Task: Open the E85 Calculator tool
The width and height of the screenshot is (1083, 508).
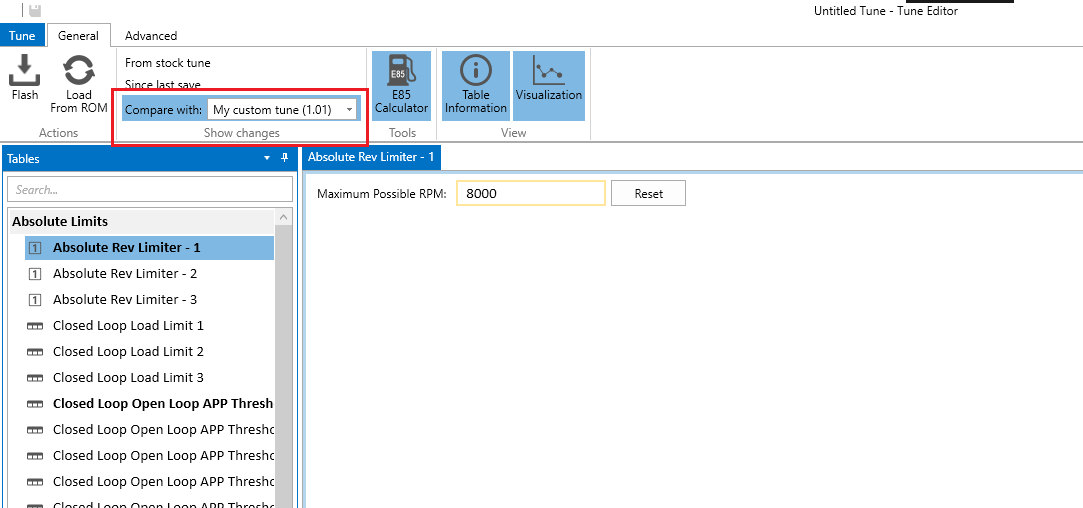Action: [402, 73]
